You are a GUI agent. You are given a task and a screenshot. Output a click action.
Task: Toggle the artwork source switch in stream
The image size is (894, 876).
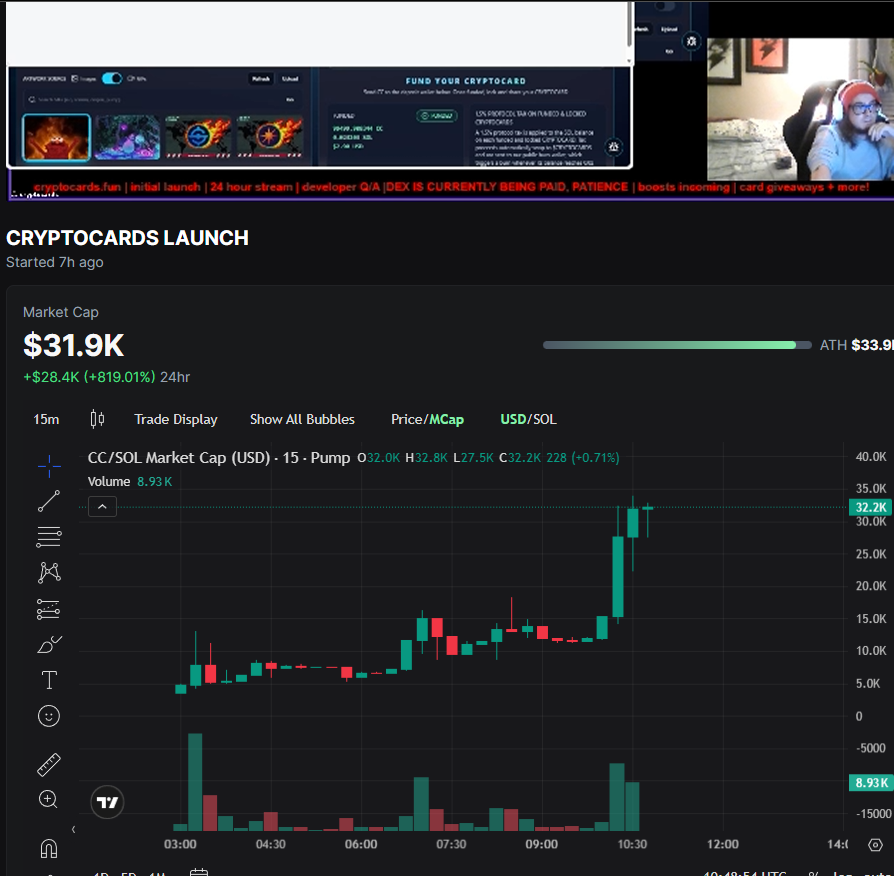(112, 78)
